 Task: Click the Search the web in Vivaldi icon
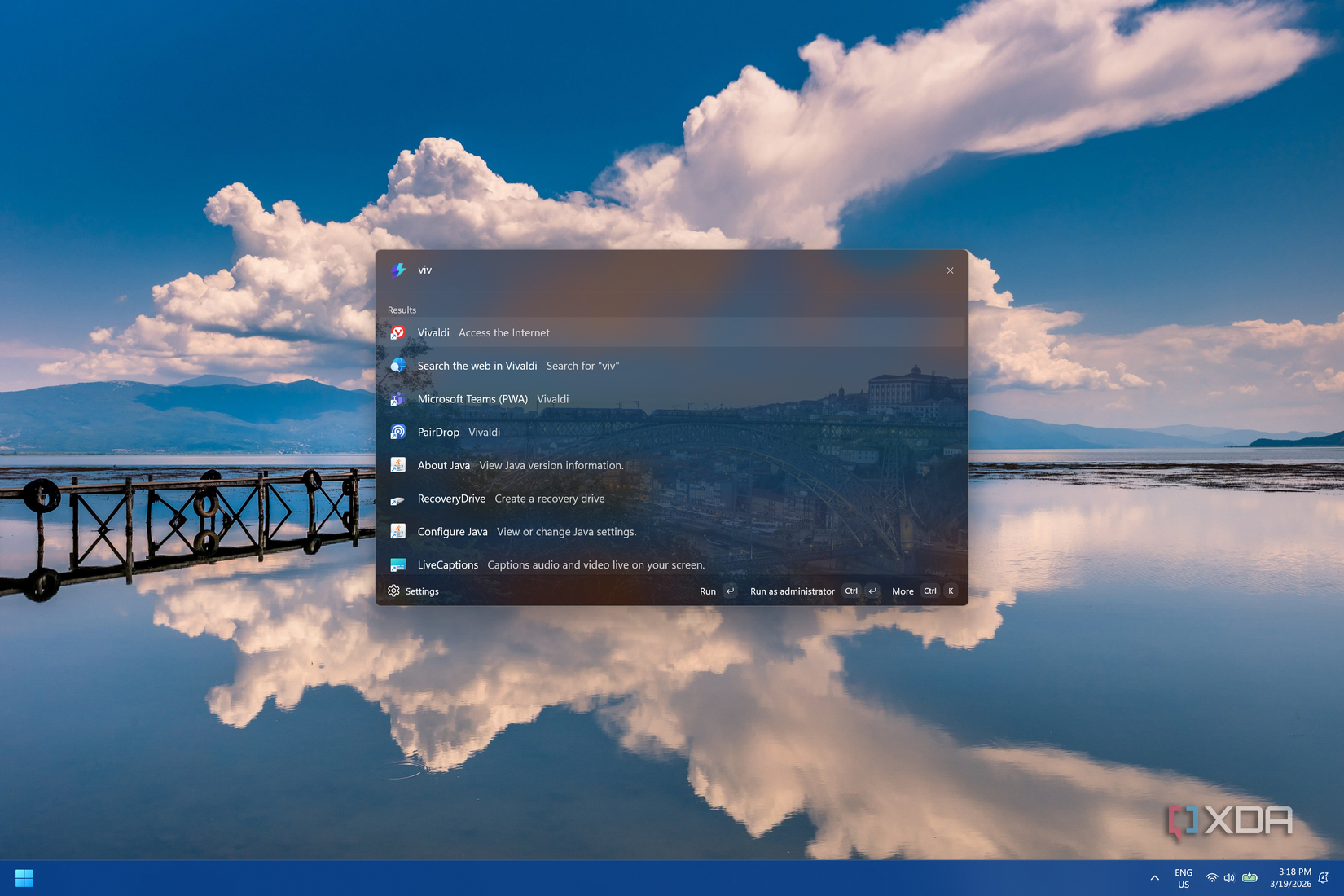coord(397,366)
